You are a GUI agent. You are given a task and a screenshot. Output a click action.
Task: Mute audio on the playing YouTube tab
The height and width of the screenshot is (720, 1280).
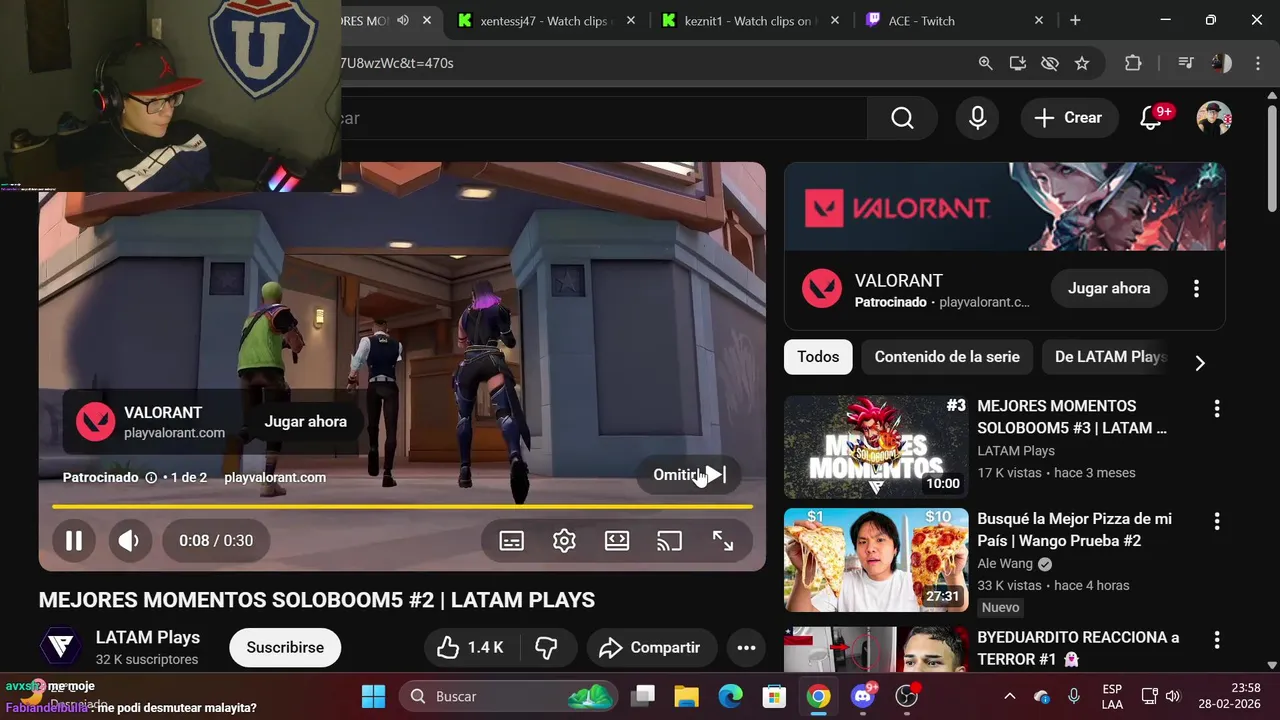(402, 20)
